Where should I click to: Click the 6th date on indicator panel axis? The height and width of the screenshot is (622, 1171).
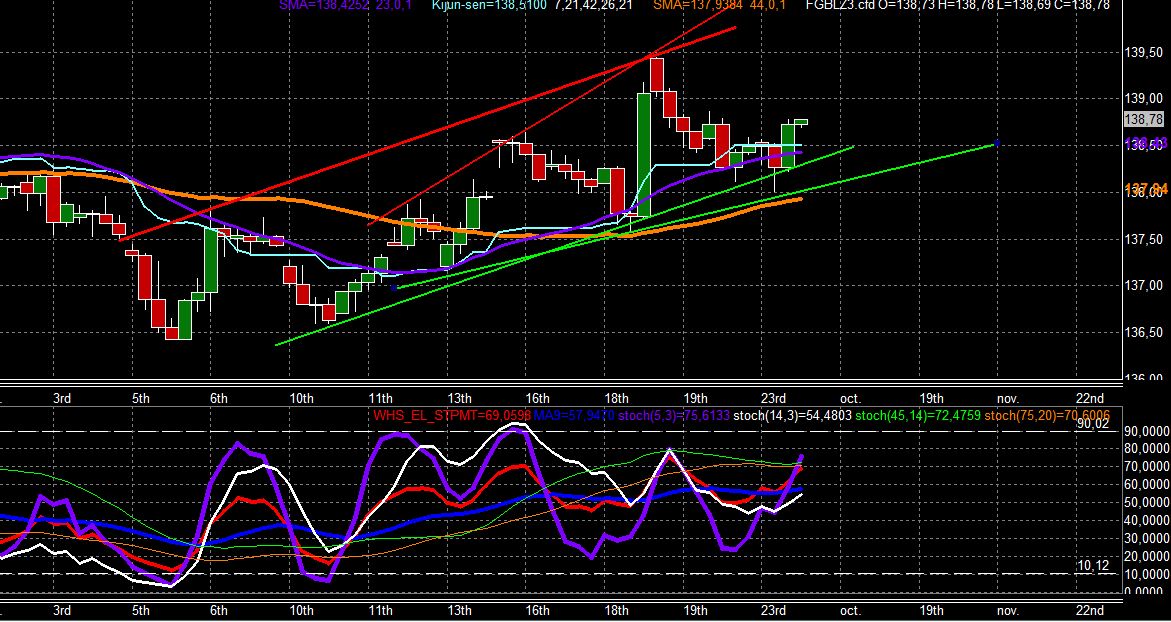(219, 610)
